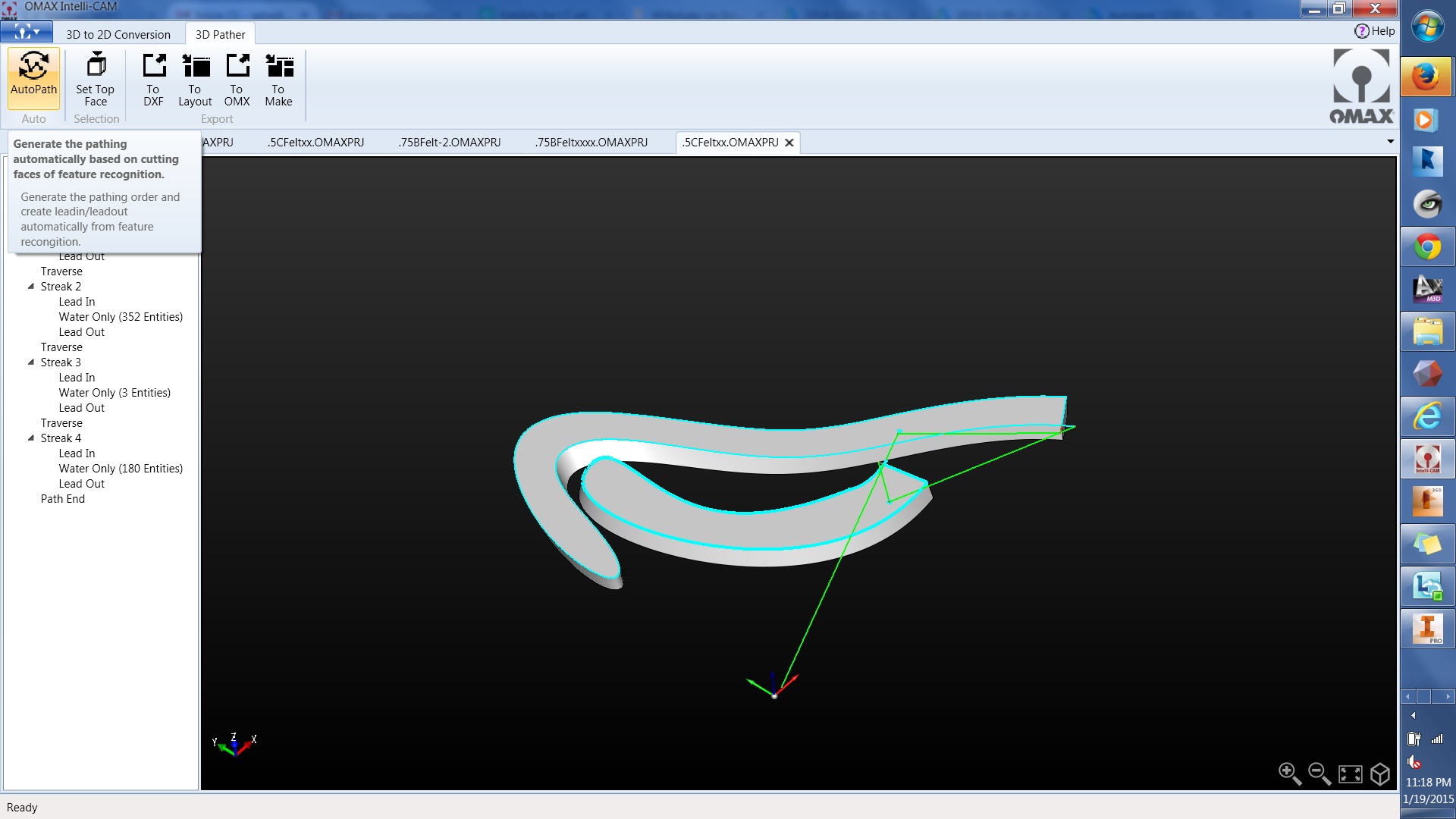Viewport: 1456px width, 819px height.
Task: Open Windows Explorer folder from taskbar
Action: click(1427, 331)
